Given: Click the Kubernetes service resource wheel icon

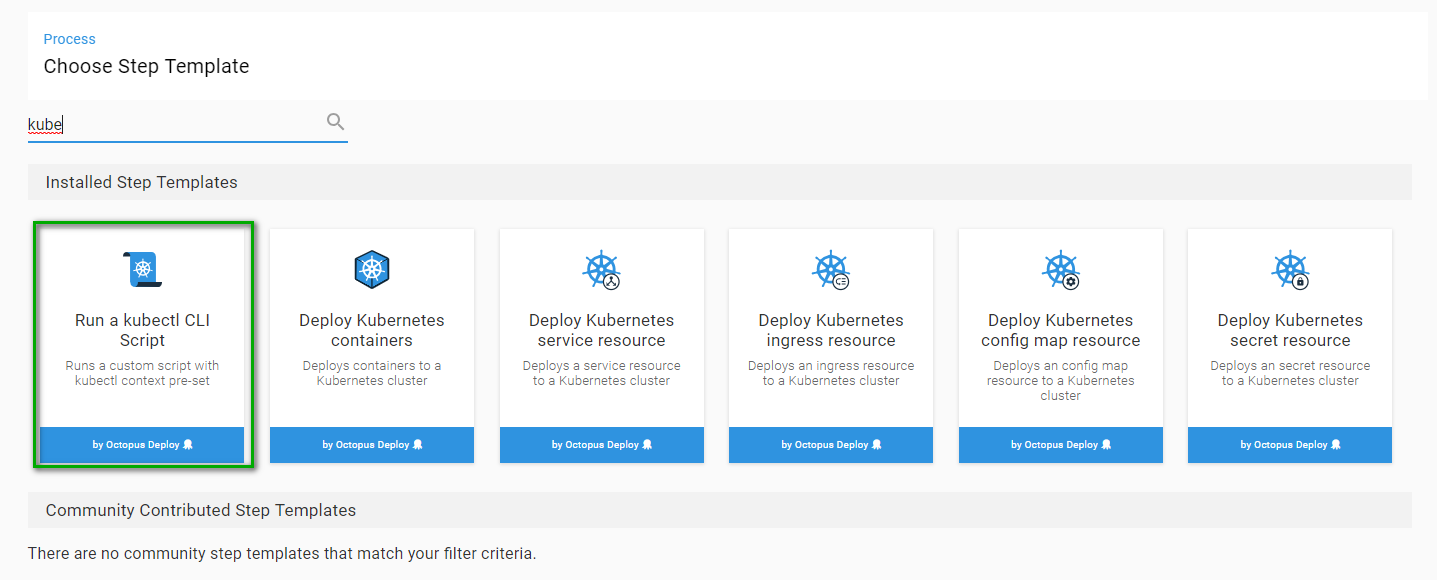Looking at the screenshot, I should 601,269.
